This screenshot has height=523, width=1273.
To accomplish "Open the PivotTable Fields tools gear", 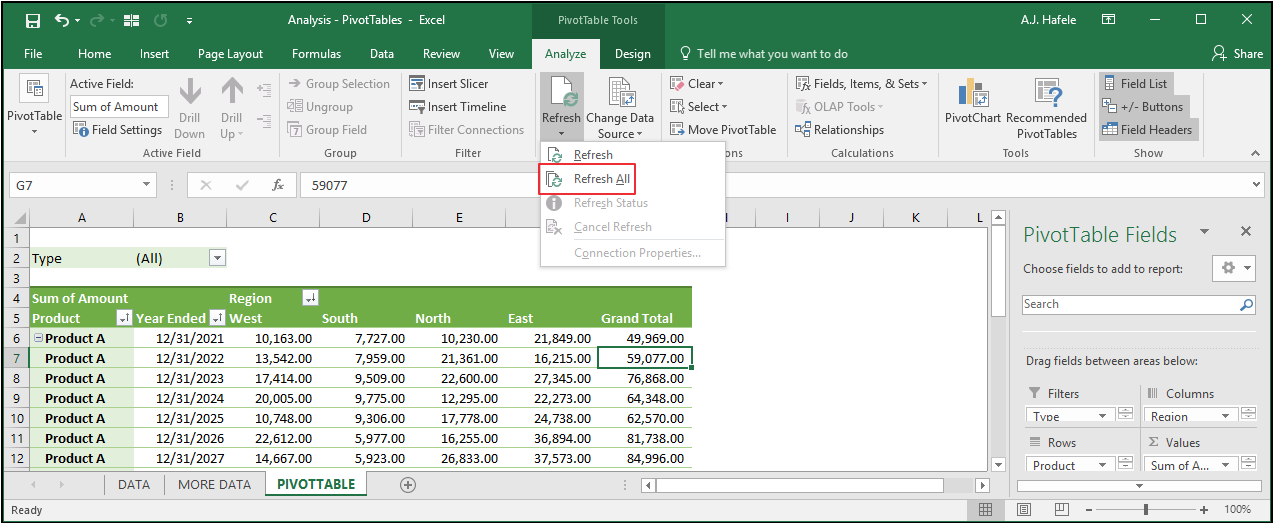I will (x=1232, y=268).
